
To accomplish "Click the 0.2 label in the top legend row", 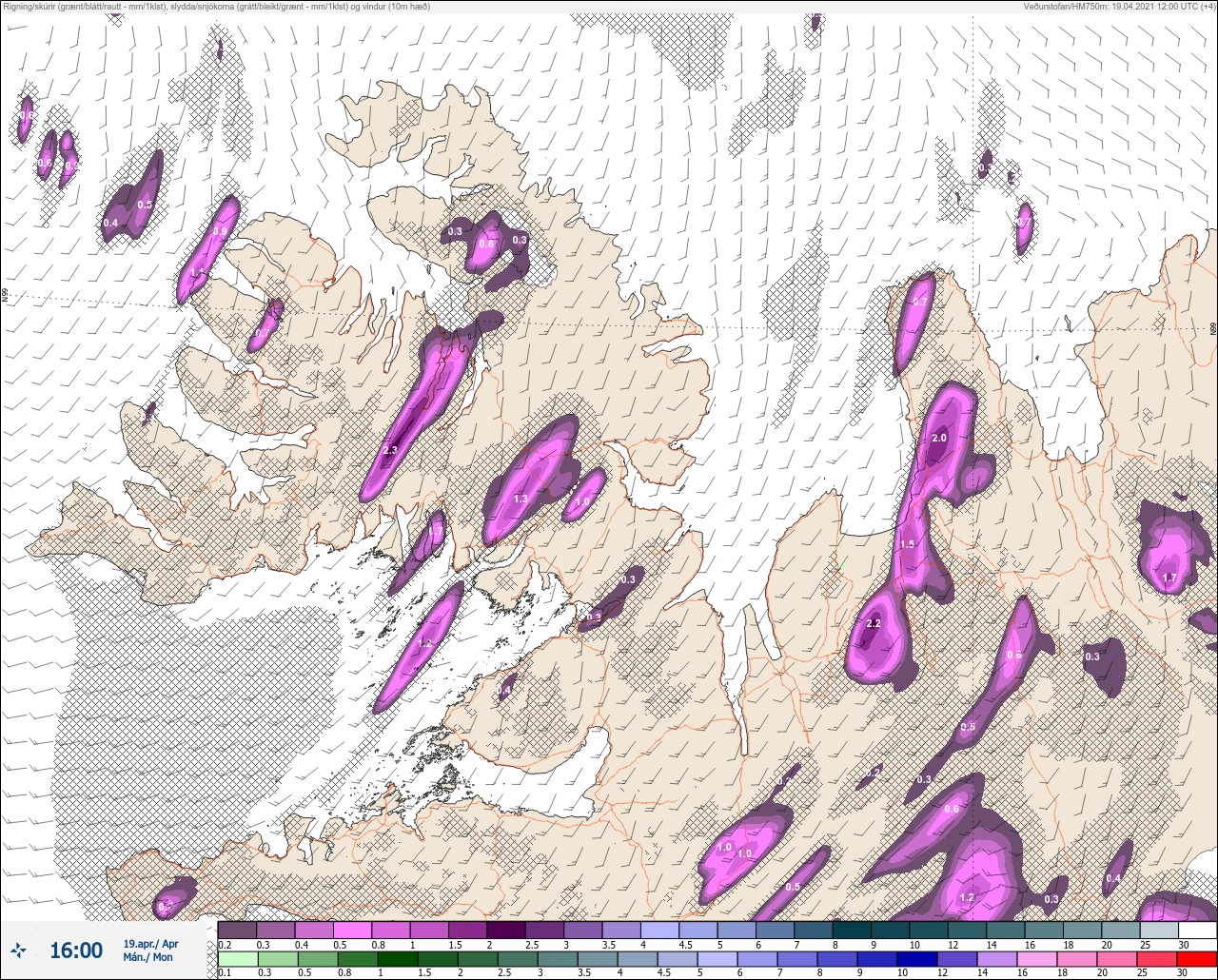I will 225,945.
